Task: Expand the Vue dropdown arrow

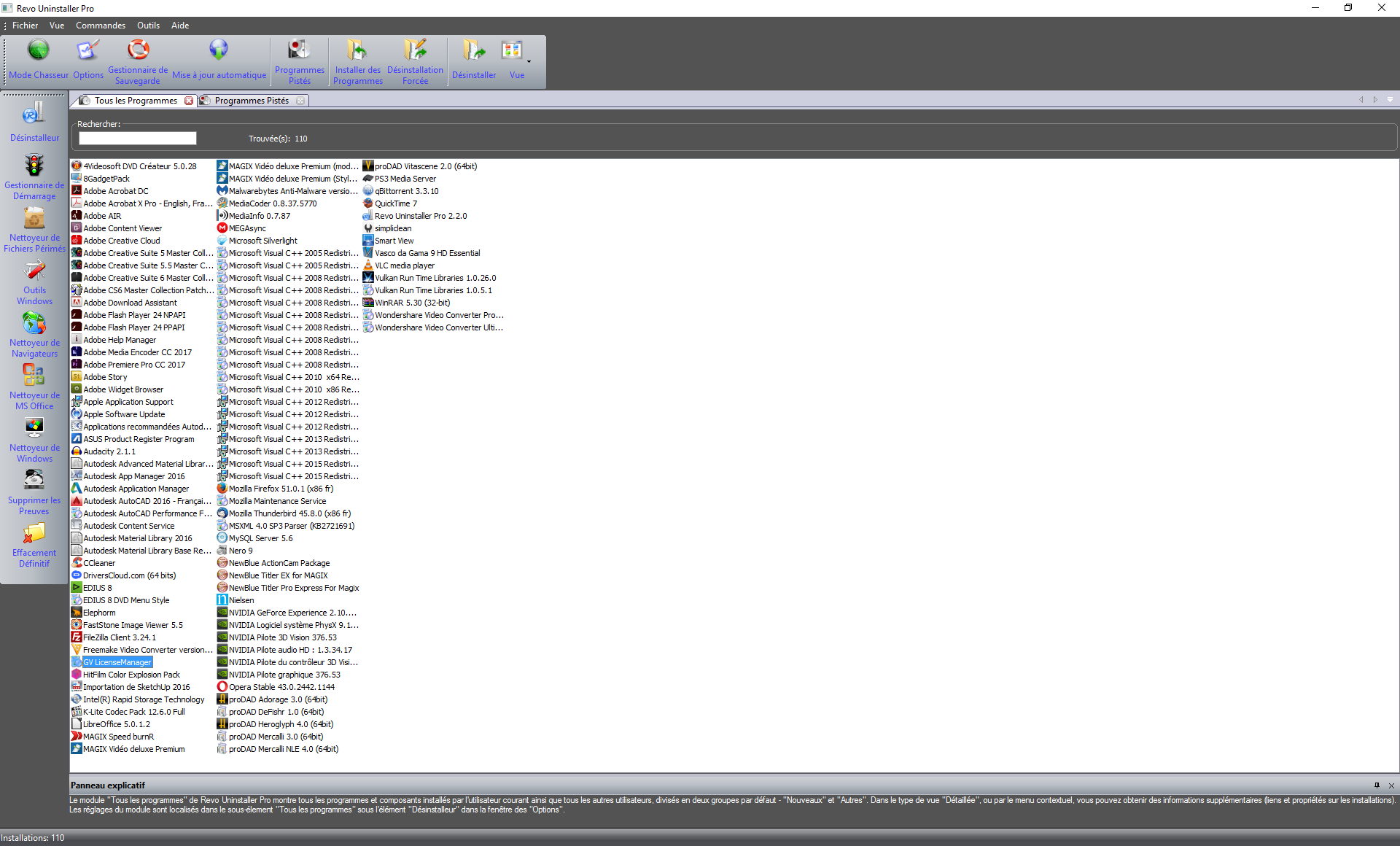Action: 529,61
